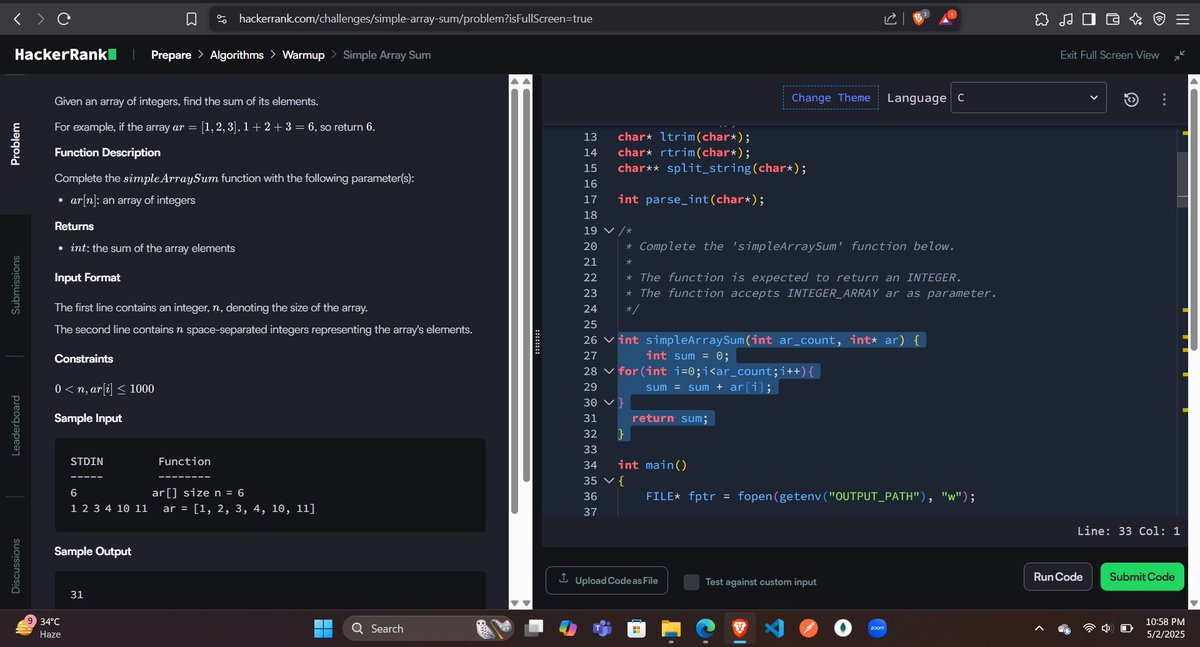The width and height of the screenshot is (1200, 647).
Task: Click Run Code button
Action: [1057, 577]
